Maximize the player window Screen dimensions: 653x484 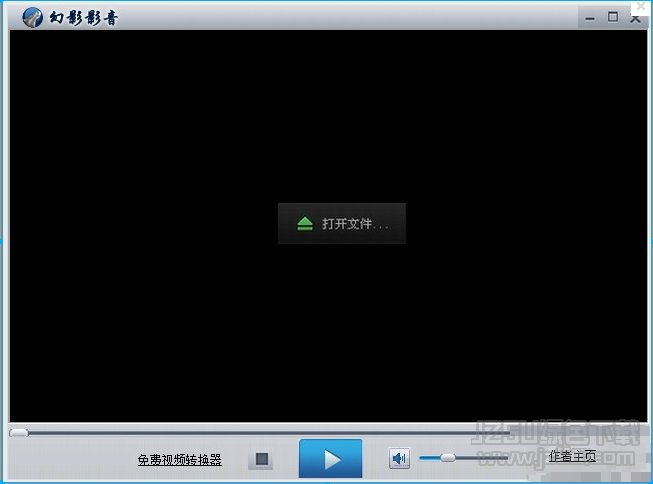(612, 17)
